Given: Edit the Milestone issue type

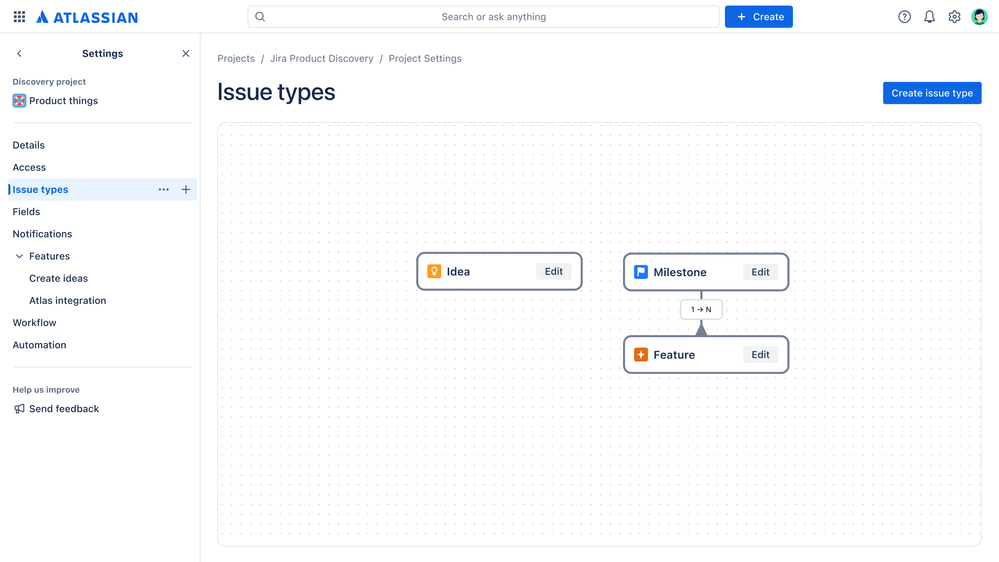Looking at the screenshot, I should (760, 272).
